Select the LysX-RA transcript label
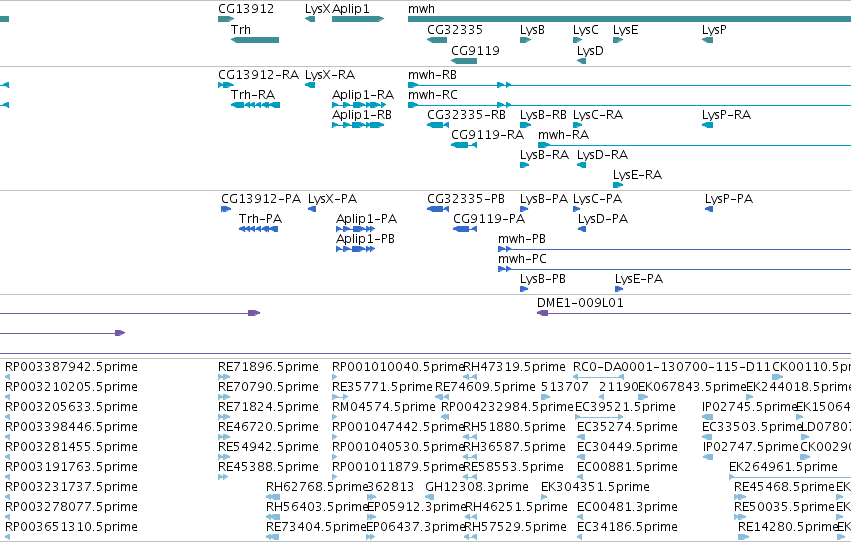 click(x=330, y=74)
